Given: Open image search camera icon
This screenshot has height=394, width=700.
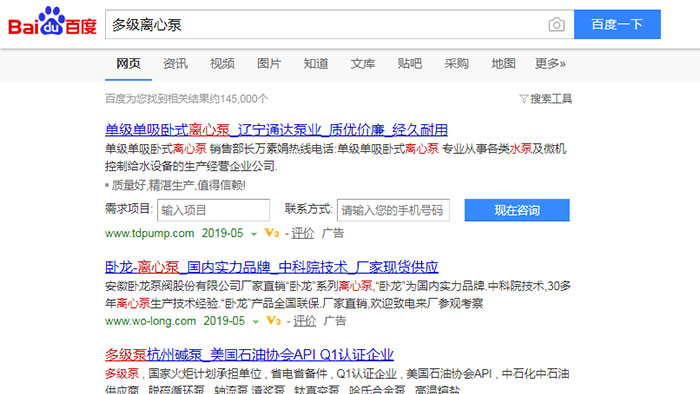Looking at the screenshot, I should click(556, 25).
